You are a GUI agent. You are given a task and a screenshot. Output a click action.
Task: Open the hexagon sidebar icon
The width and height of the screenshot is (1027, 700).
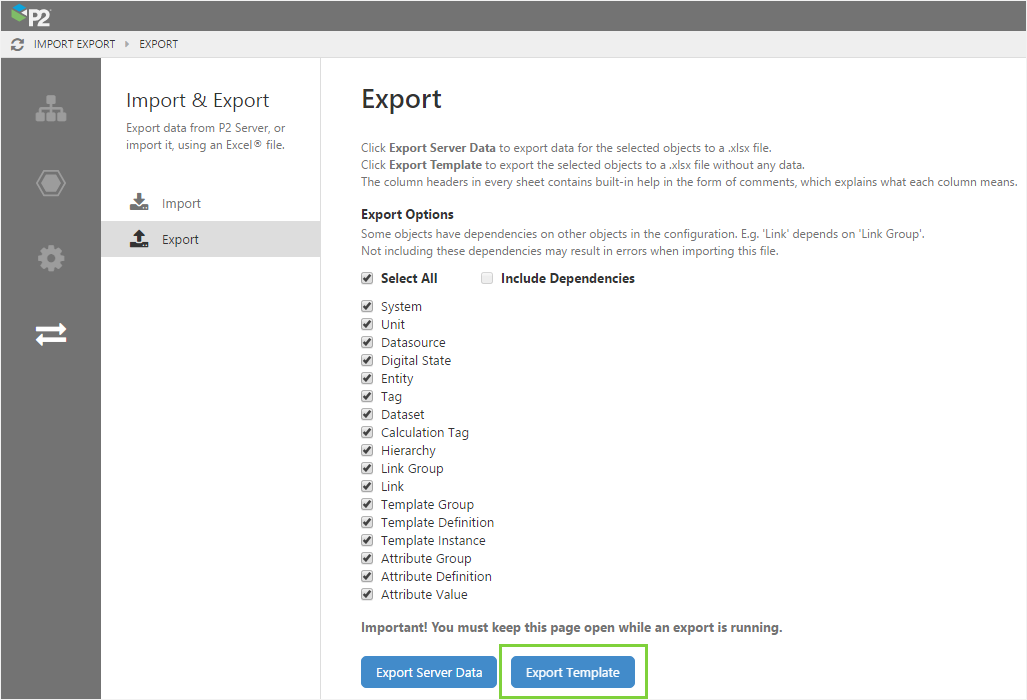pyautogui.click(x=51, y=183)
